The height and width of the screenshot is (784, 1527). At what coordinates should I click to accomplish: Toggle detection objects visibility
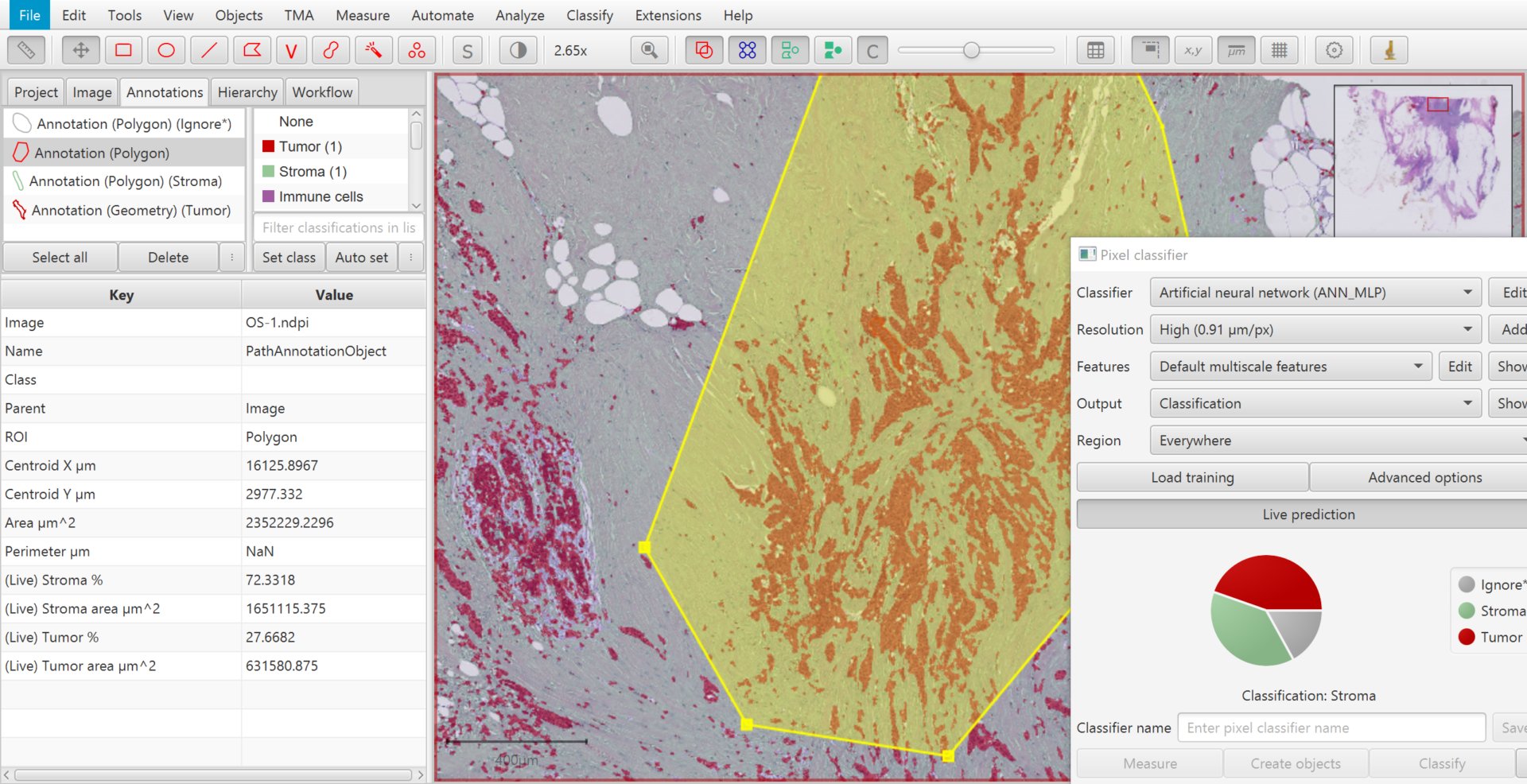coord(790,50)
